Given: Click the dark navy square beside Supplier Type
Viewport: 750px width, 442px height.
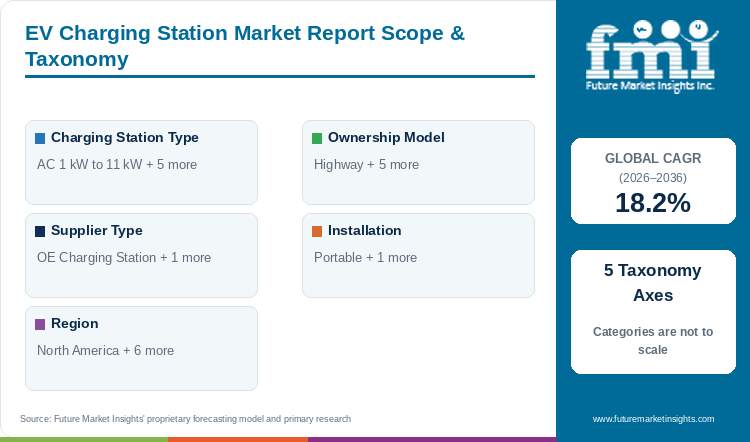Looking at the screenshot, I should 40,232.
